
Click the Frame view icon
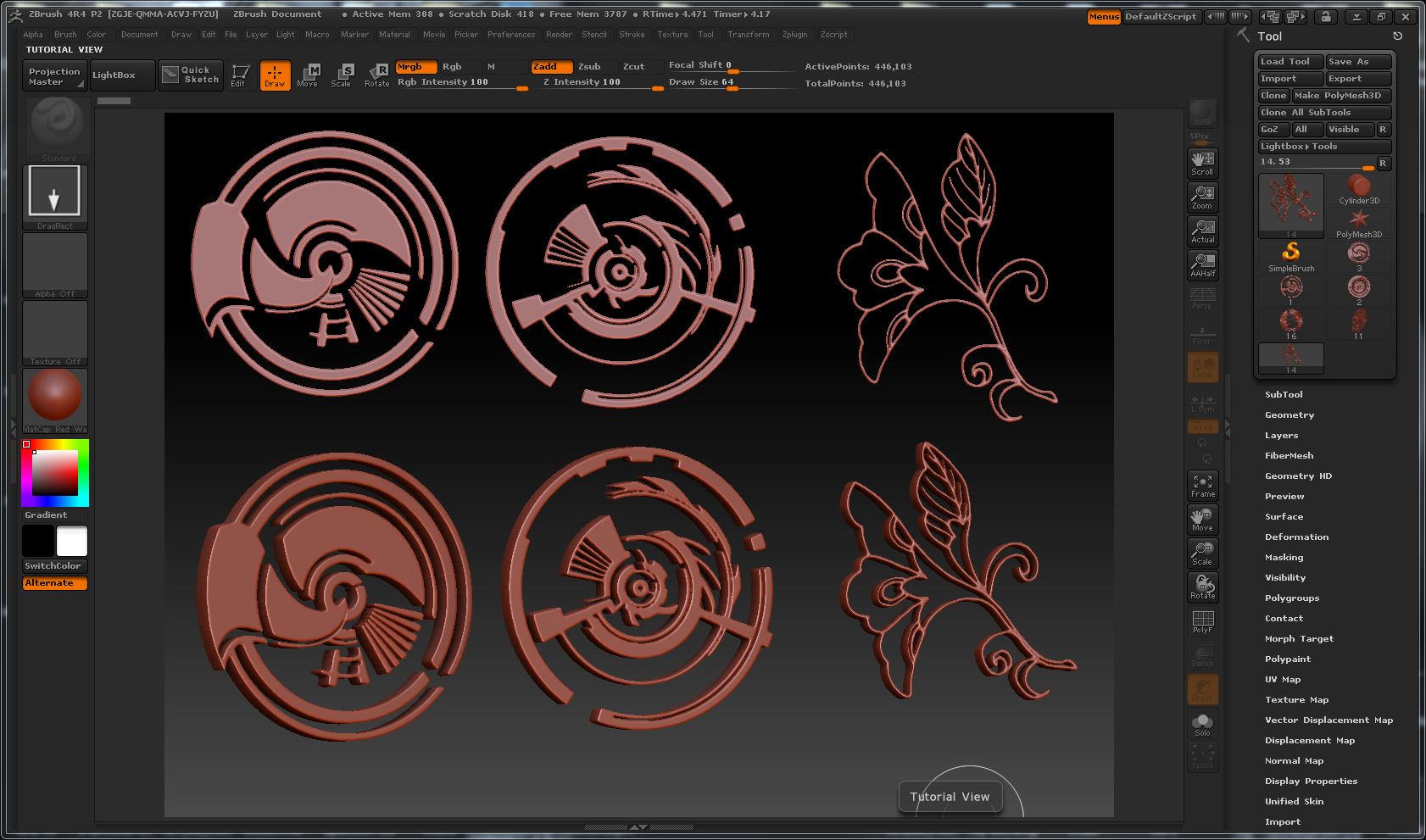click(1202, 485)
